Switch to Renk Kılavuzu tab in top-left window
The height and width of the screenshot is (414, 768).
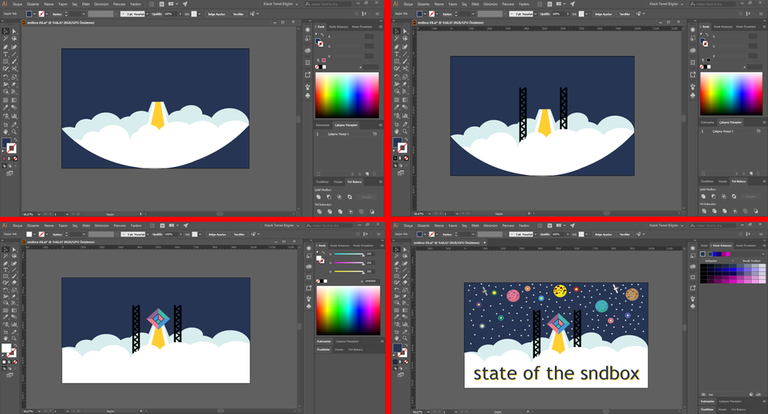tap(338, 26)
